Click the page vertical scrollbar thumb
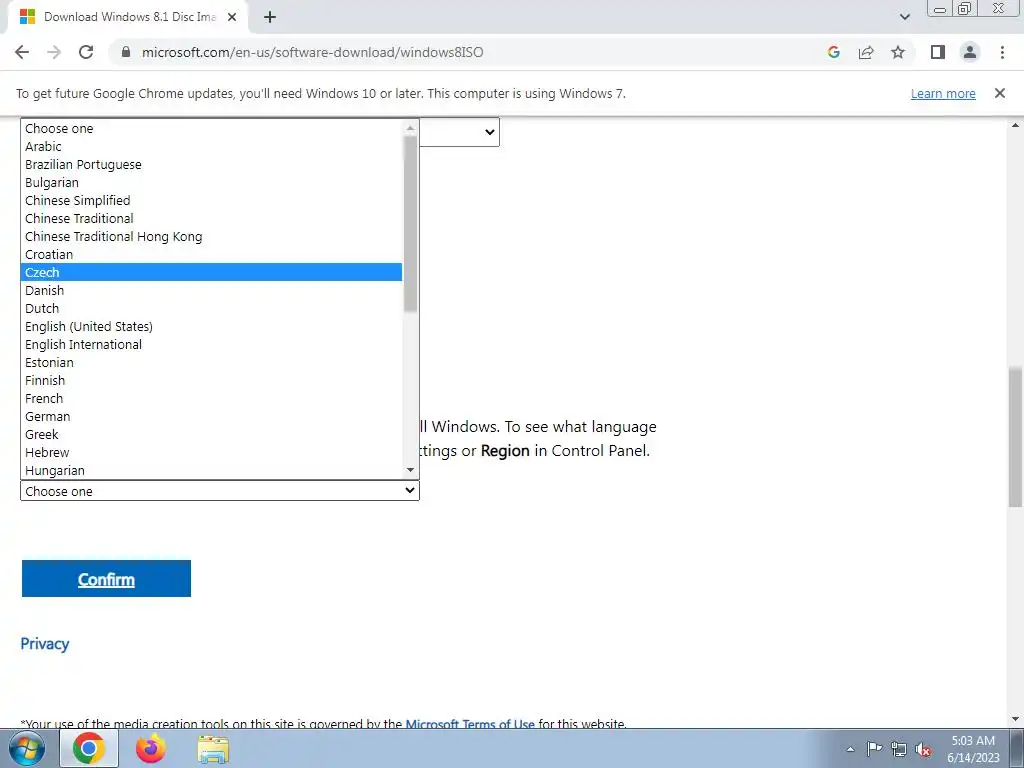The image size is (1024, 768). [x=1015, y=437]
